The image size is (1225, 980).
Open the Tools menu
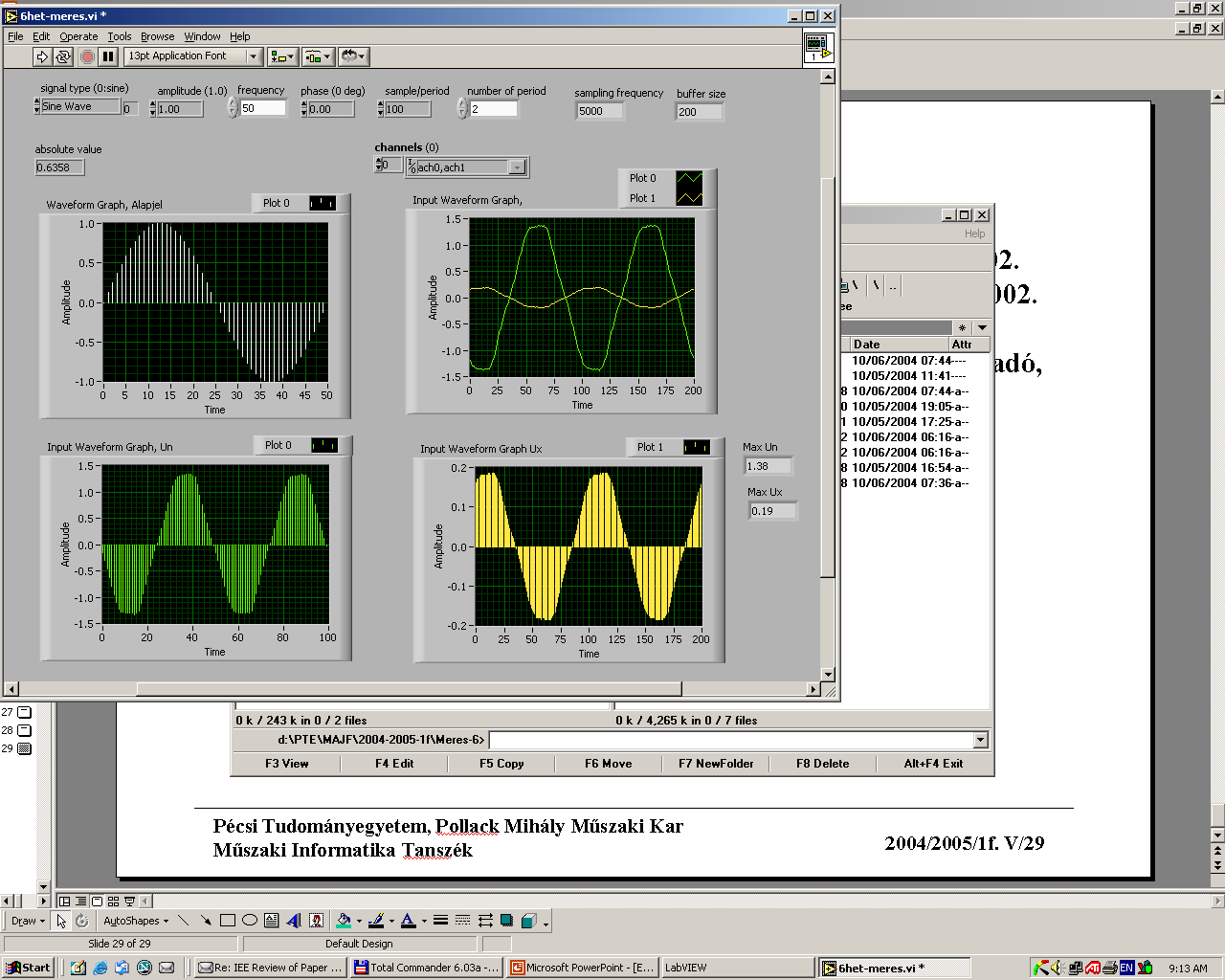point(120,36)
